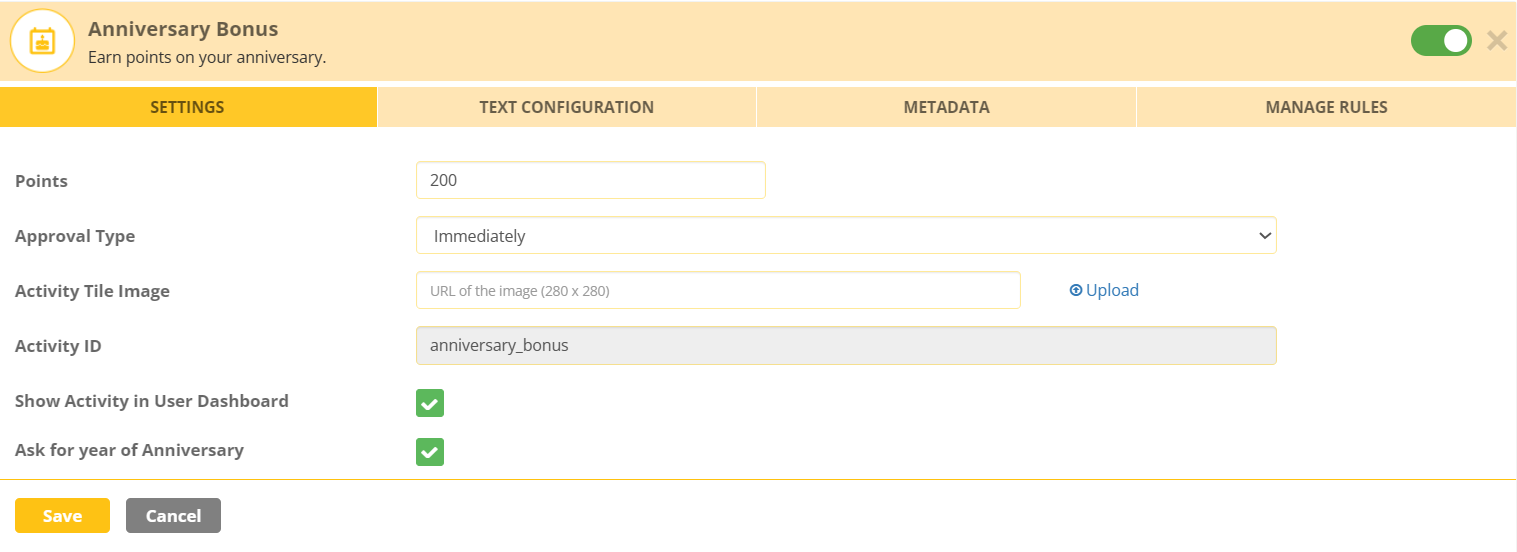Screen dimensions: 1517x552
Task: Uncheck Show Activity in User Dashboard
Action: 430,403
